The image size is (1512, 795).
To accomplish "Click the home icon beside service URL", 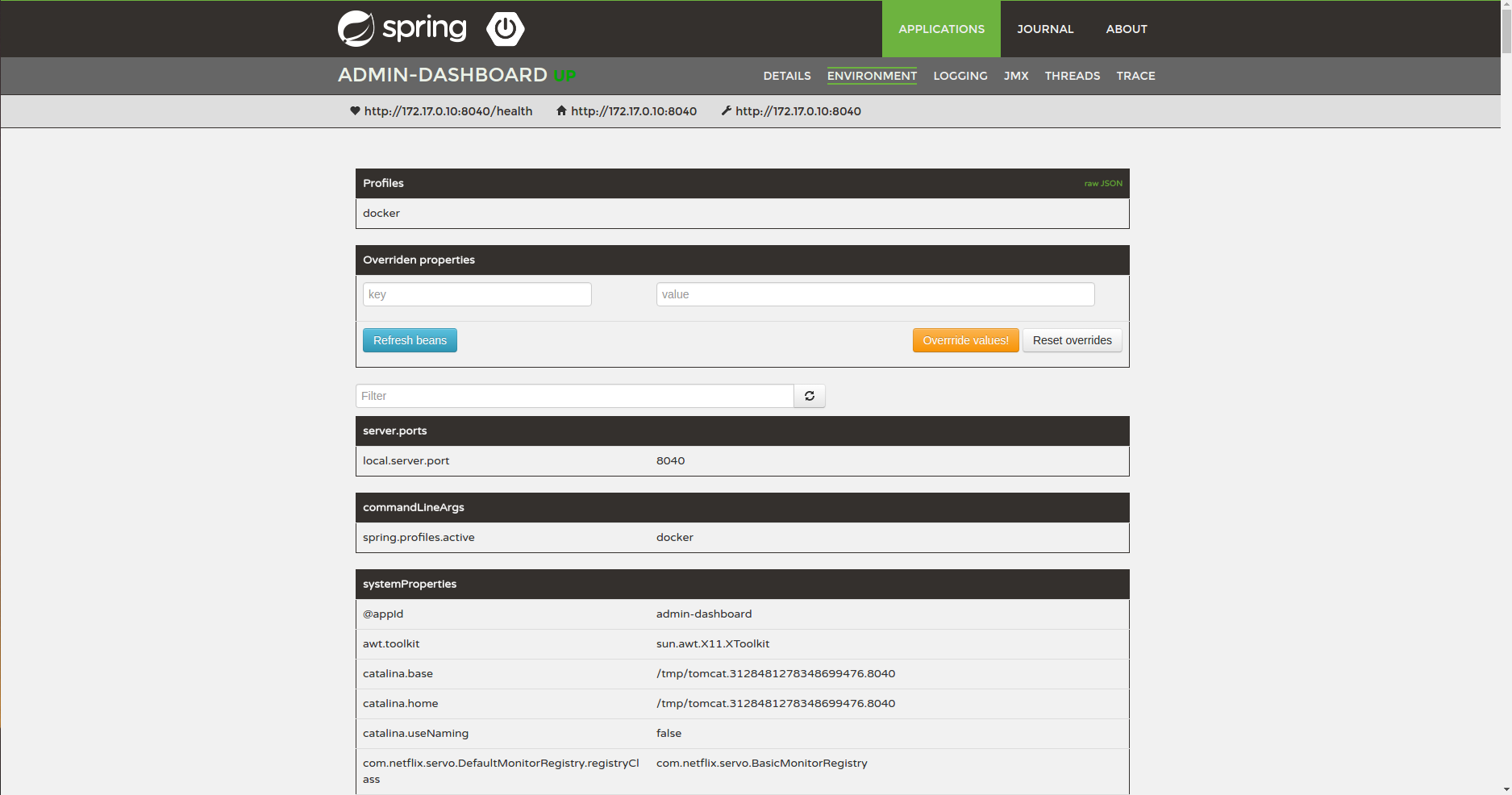I will point(561,111).
